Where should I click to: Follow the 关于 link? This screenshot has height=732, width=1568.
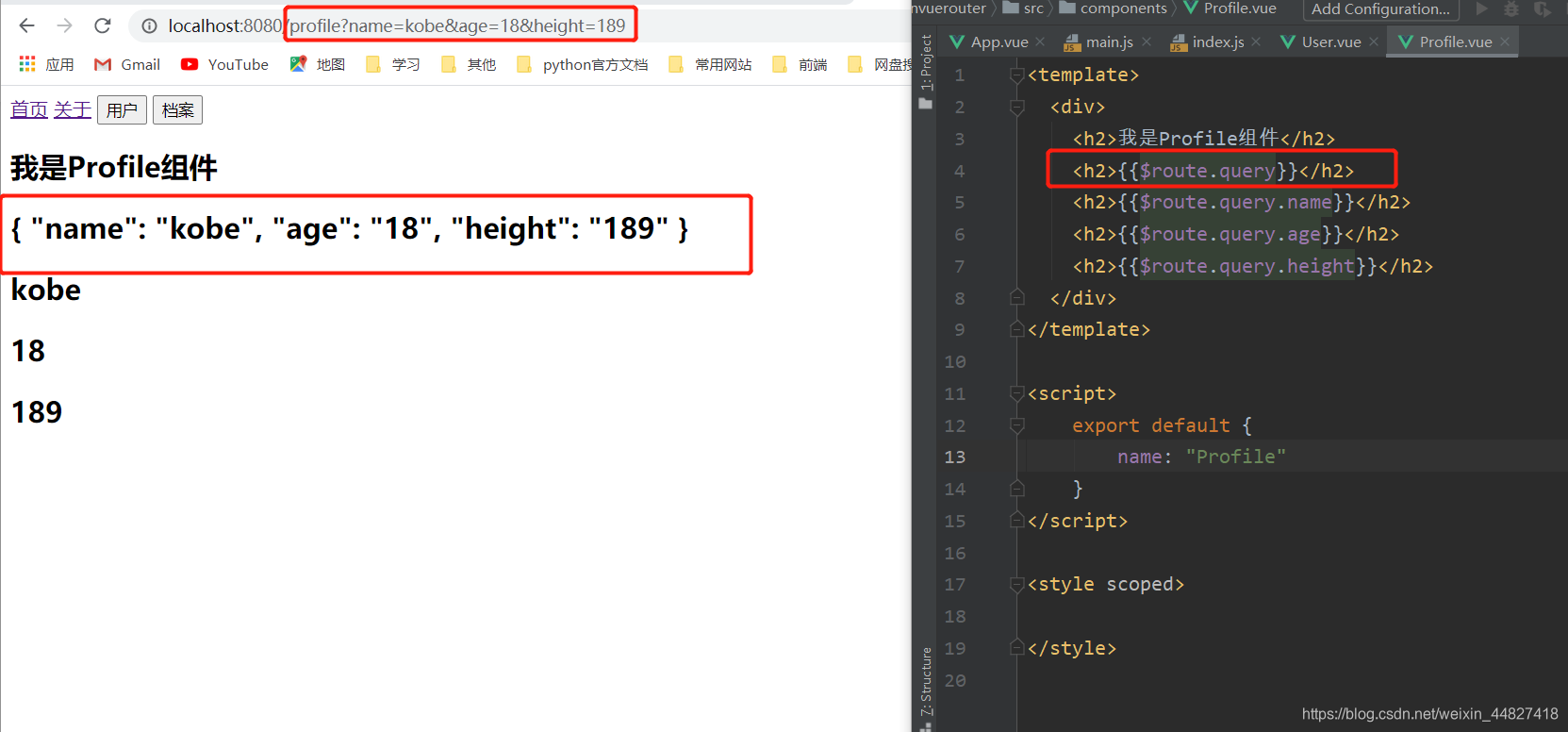73,109
